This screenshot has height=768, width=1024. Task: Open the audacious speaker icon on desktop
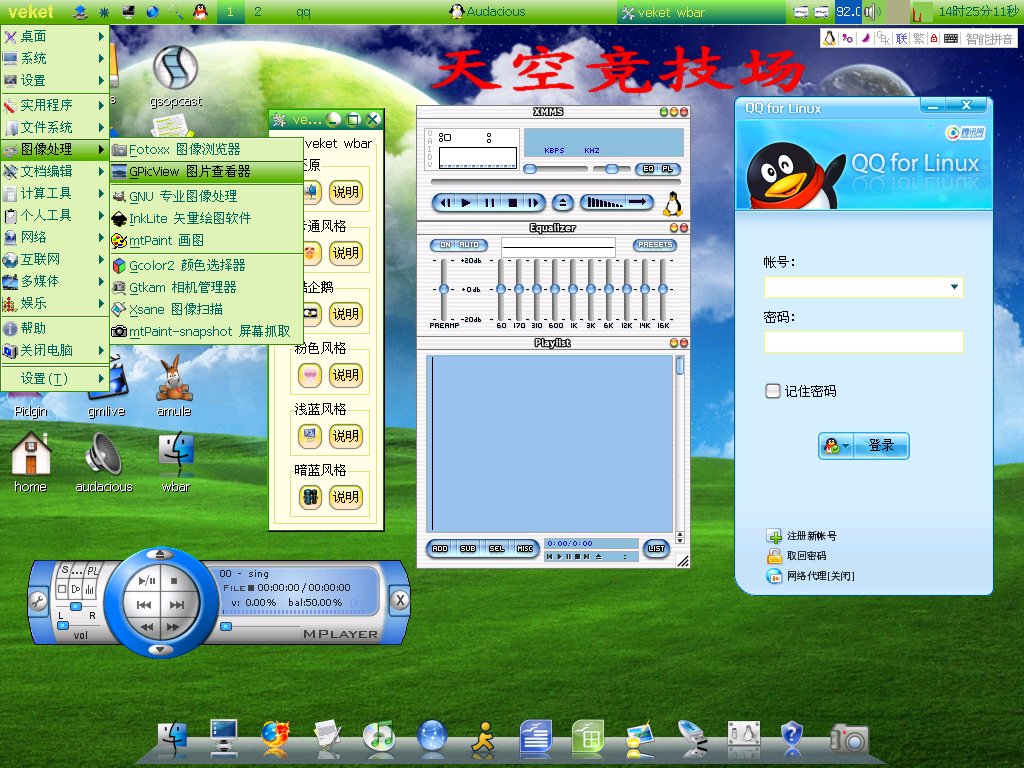tap(102, 455)
